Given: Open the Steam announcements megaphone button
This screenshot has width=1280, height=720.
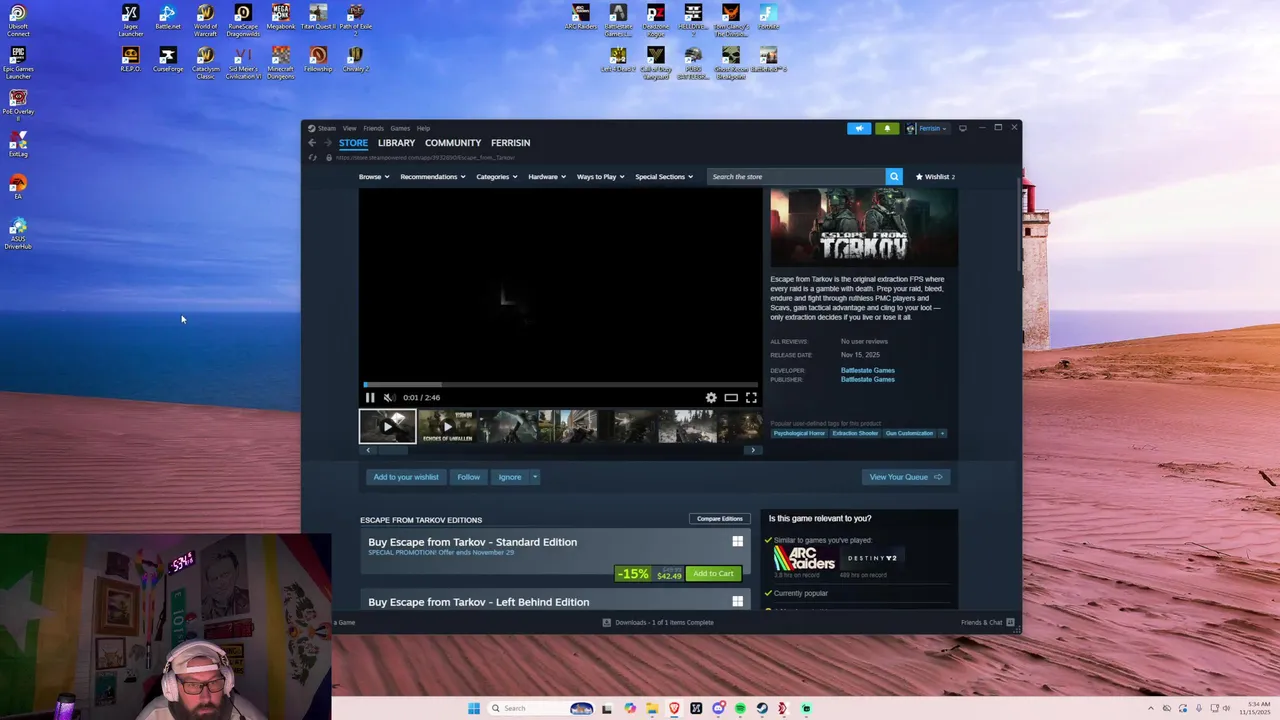Looking at the screenshot, I should (859, 128).
